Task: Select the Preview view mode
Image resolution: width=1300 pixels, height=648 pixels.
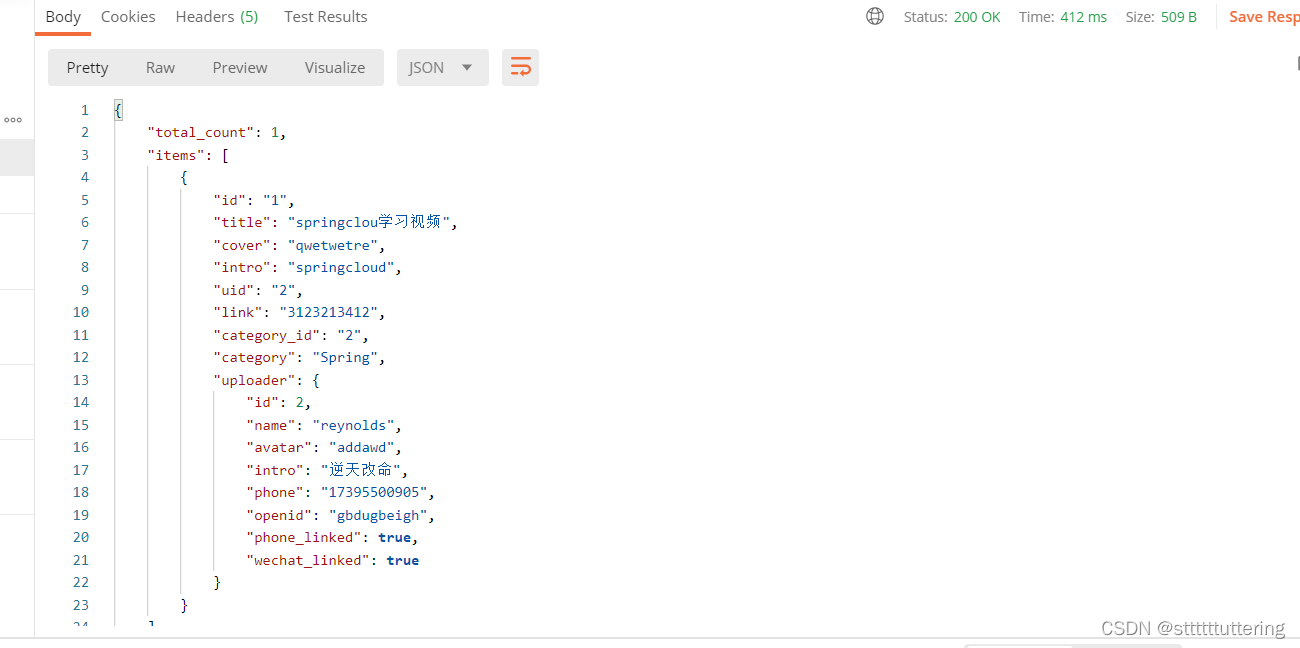Action: pos(240,67)
